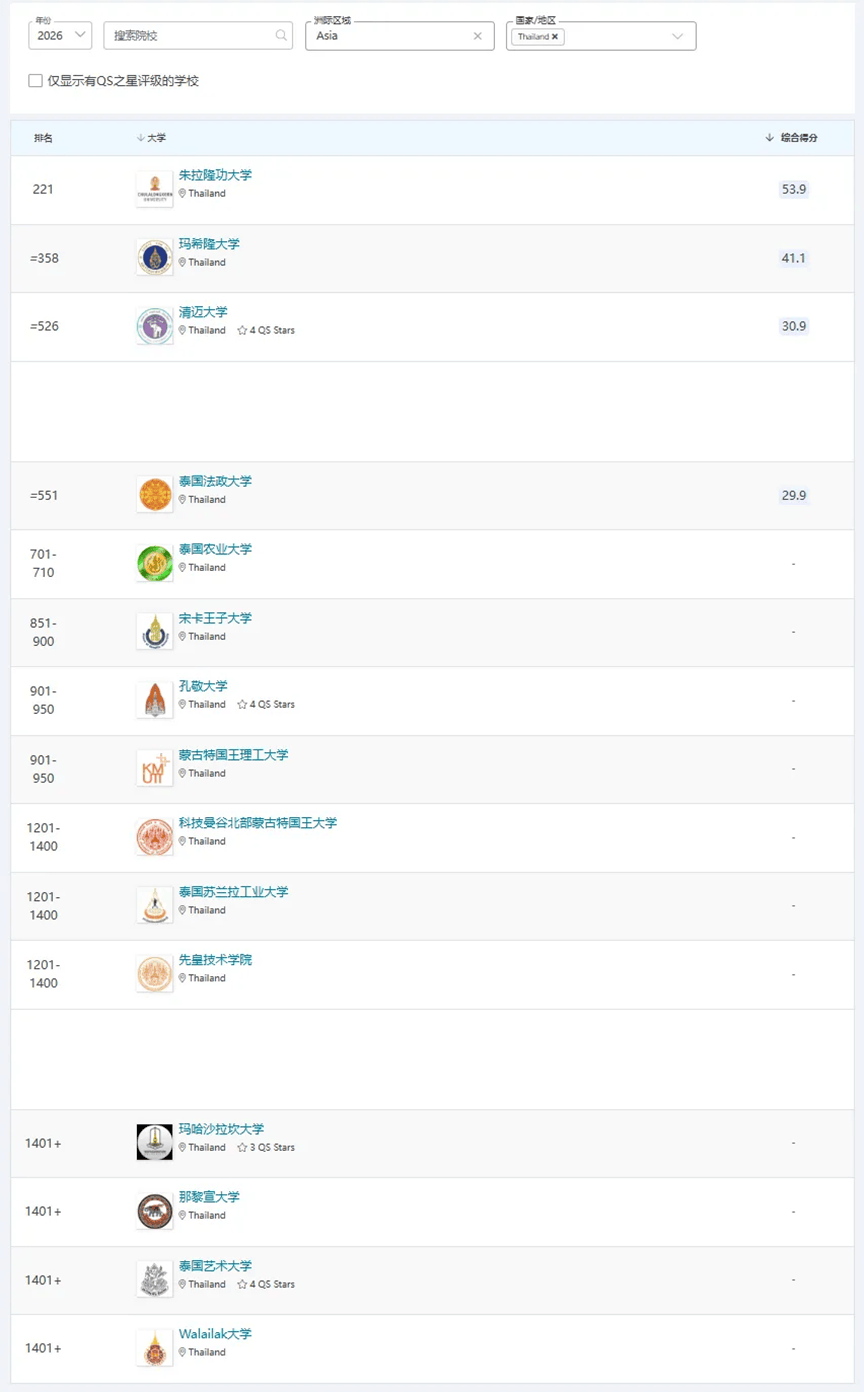Screen dimensions: 864x1392
Task: Click the Prince of Songkla University logo
Action: coord(154,632)
